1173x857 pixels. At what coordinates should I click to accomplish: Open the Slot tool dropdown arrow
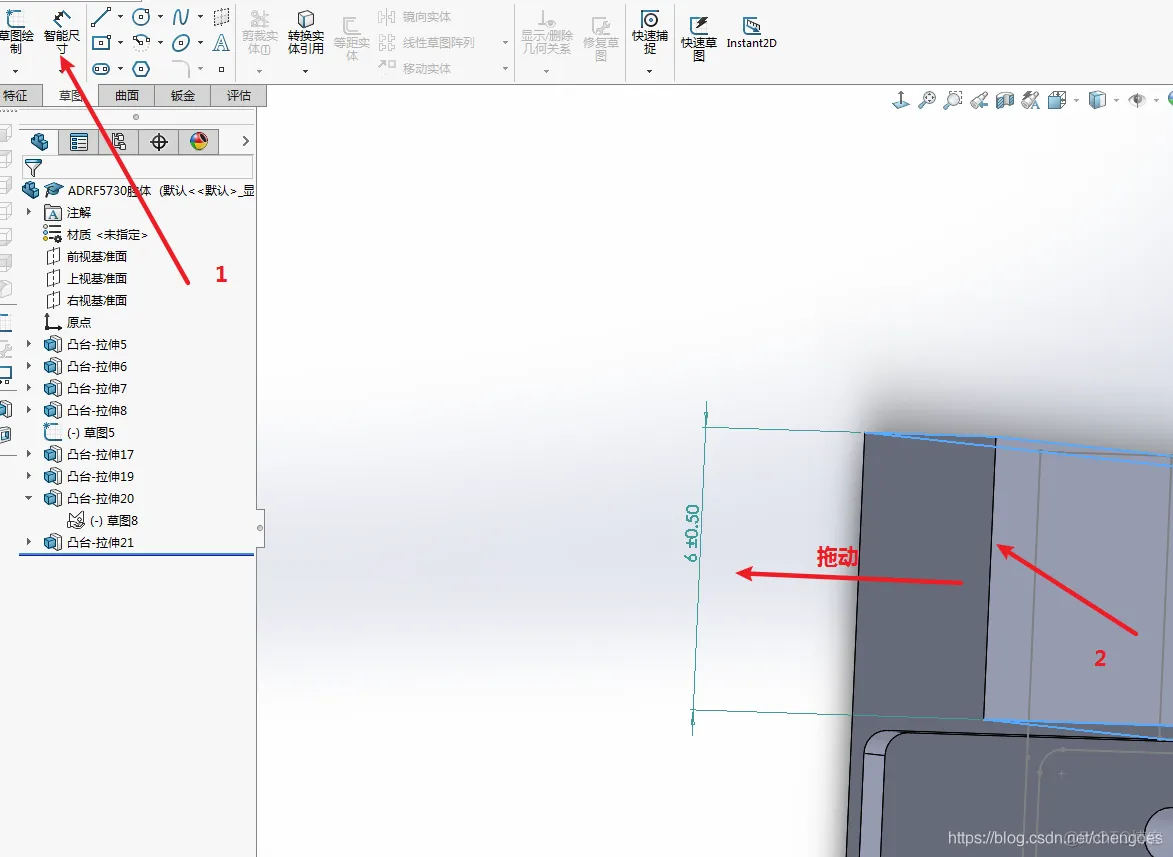(x=120, y=69)
